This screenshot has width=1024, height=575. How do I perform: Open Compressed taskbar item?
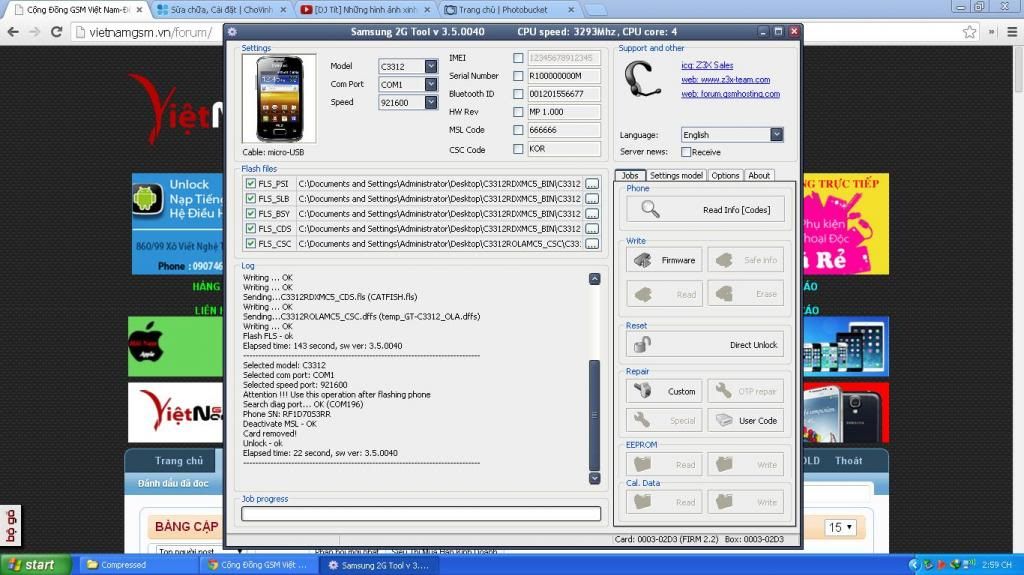click(139, 565)
